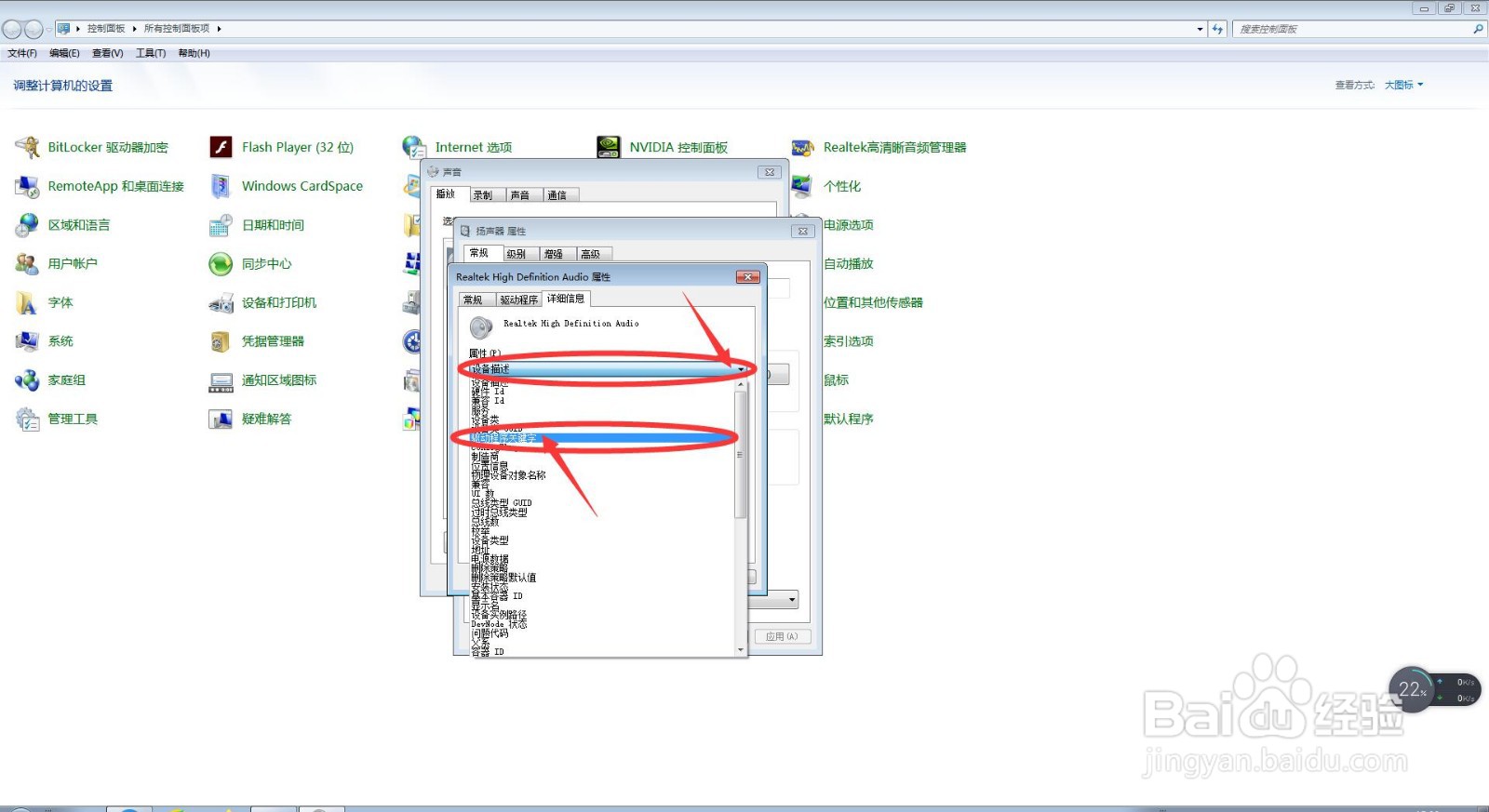Open BitLocker 驱动器加密 icon
The width and height of the screenshot is (1489, 812).
(x=28, y=147)
